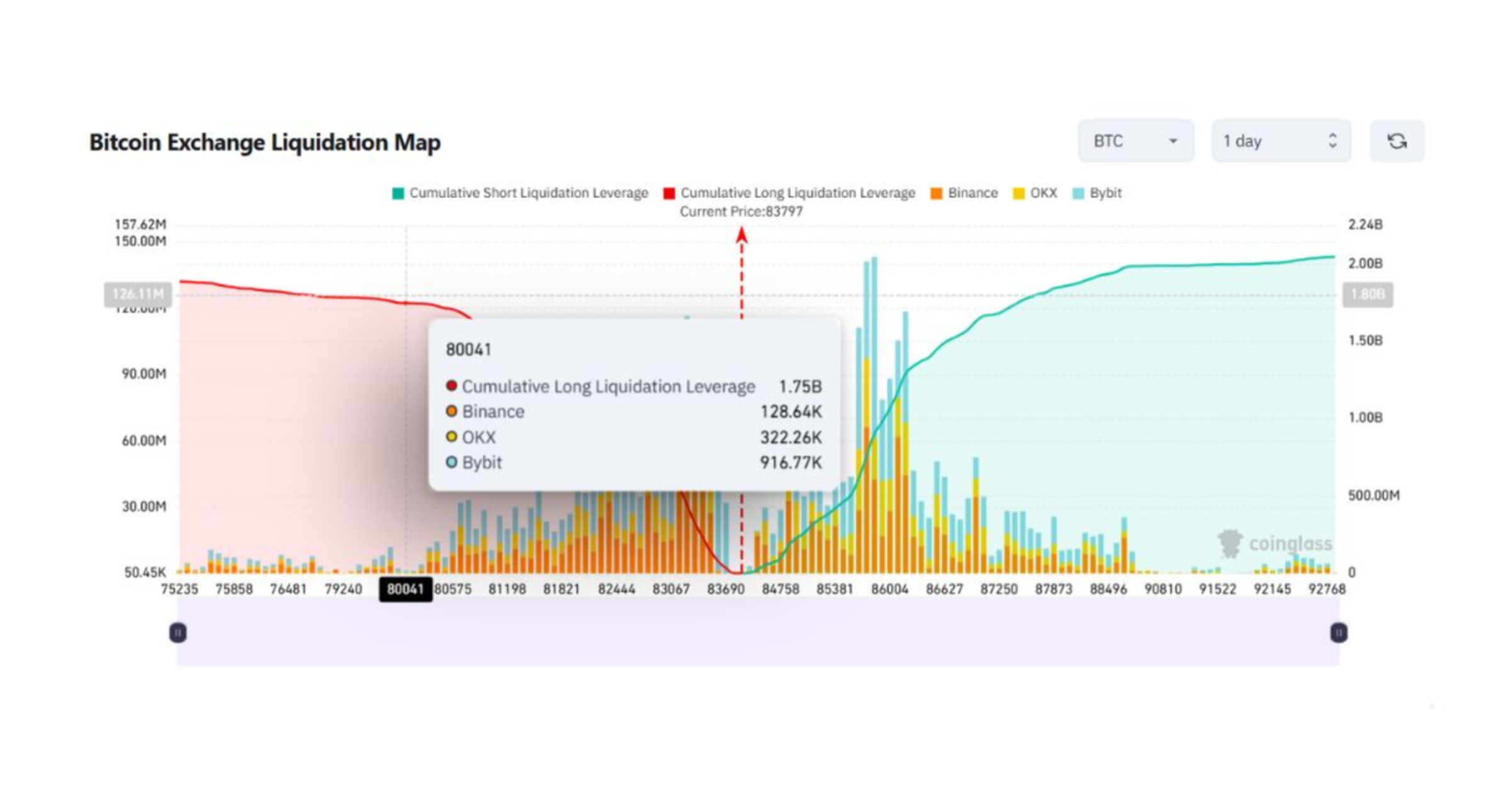1512x794 pixels.
Task: Click the refresh icon to reload the chart
Action: [x=1397, y=141]
